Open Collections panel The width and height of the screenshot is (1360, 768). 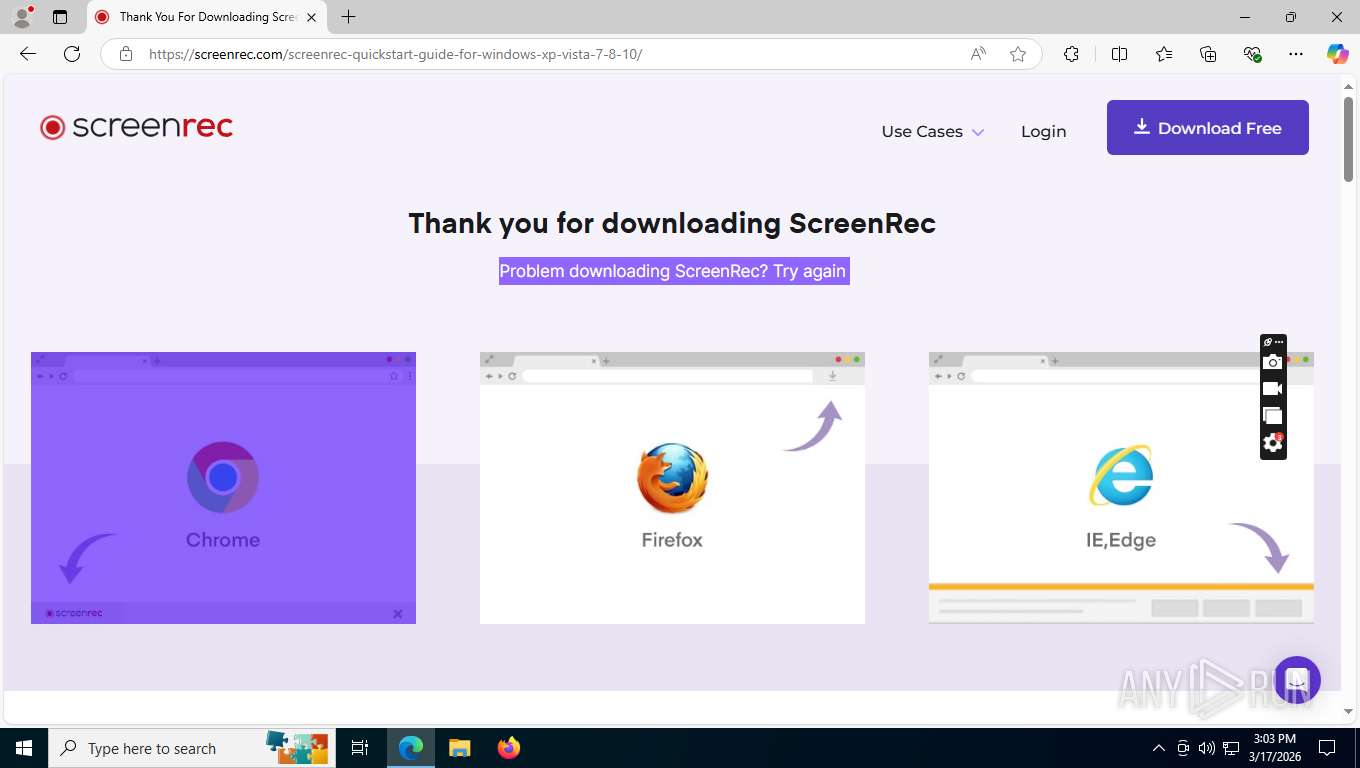click(1208, 54)
